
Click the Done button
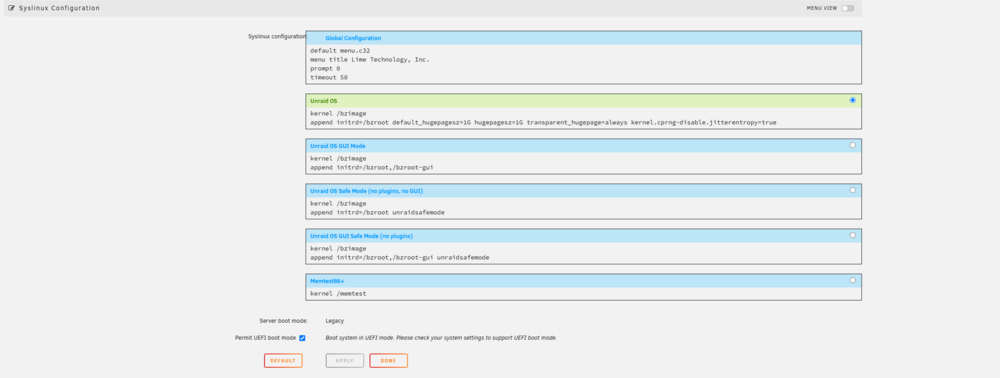[x=388, y=361]
